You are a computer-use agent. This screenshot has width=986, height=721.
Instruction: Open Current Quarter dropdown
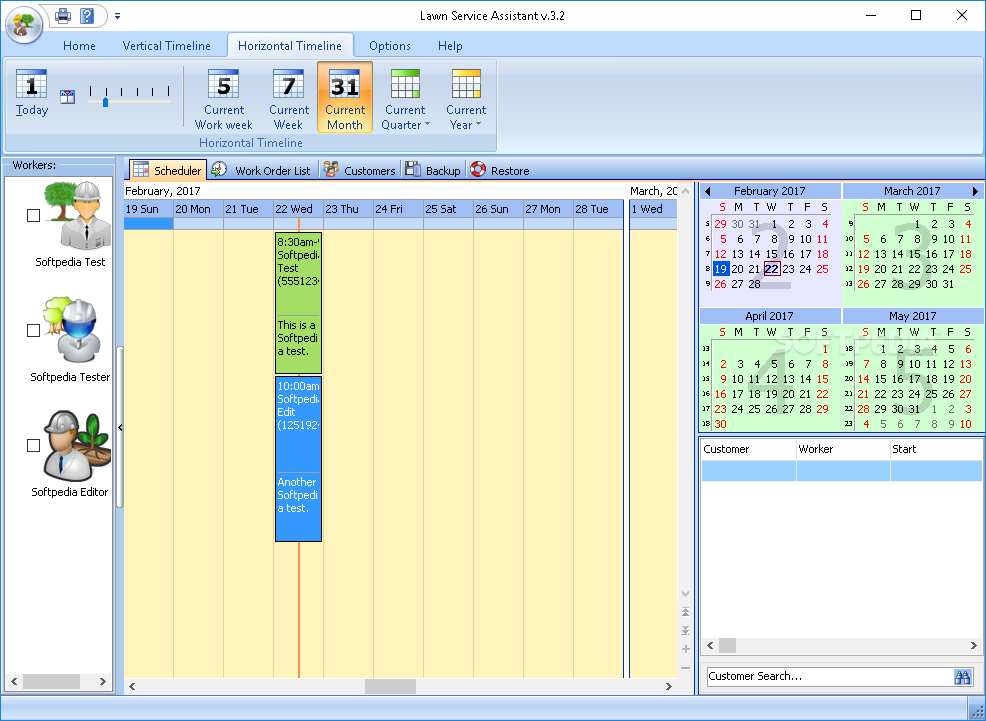coord(405,99)
